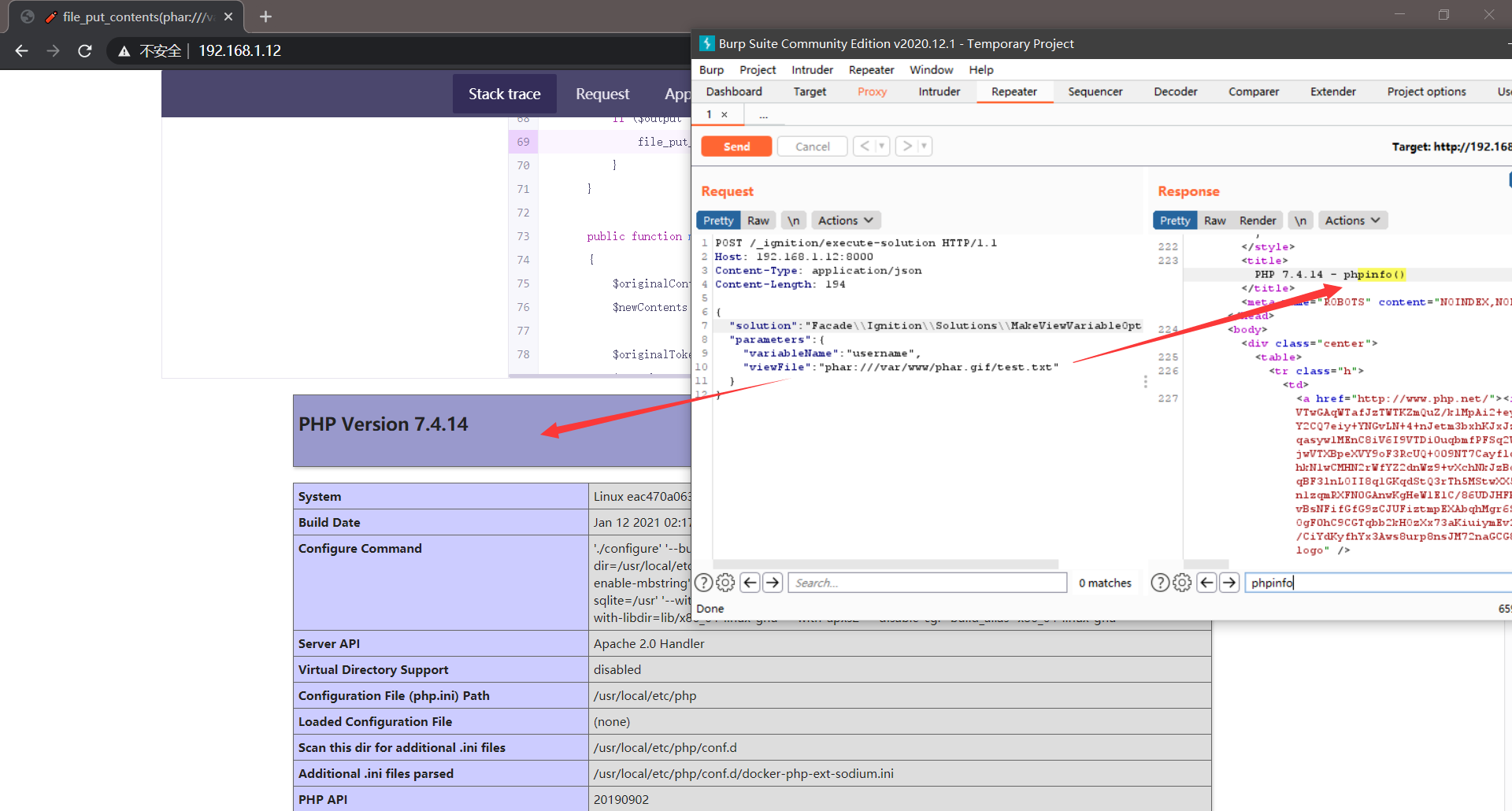Click the Response search field containing phpinfo

[x=1378, y=583]
